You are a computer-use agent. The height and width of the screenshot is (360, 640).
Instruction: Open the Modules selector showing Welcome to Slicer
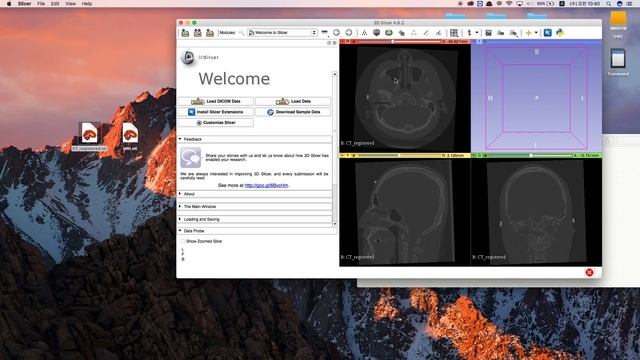(x=282, y=33)
